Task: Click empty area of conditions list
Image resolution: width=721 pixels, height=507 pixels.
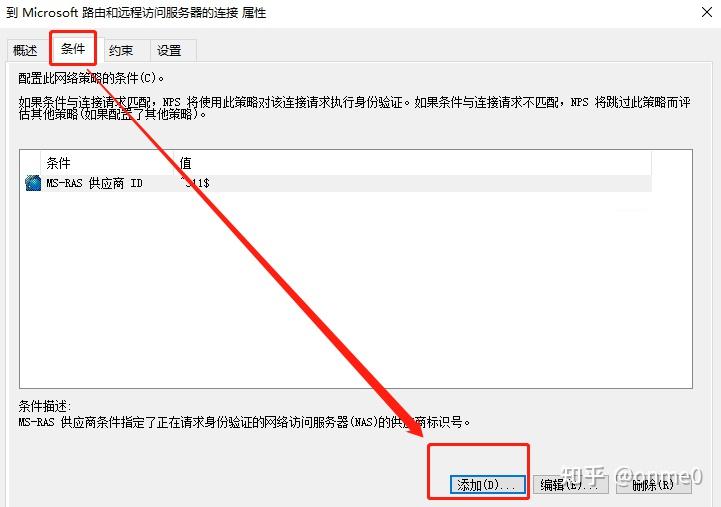Action: pos(355,290)
